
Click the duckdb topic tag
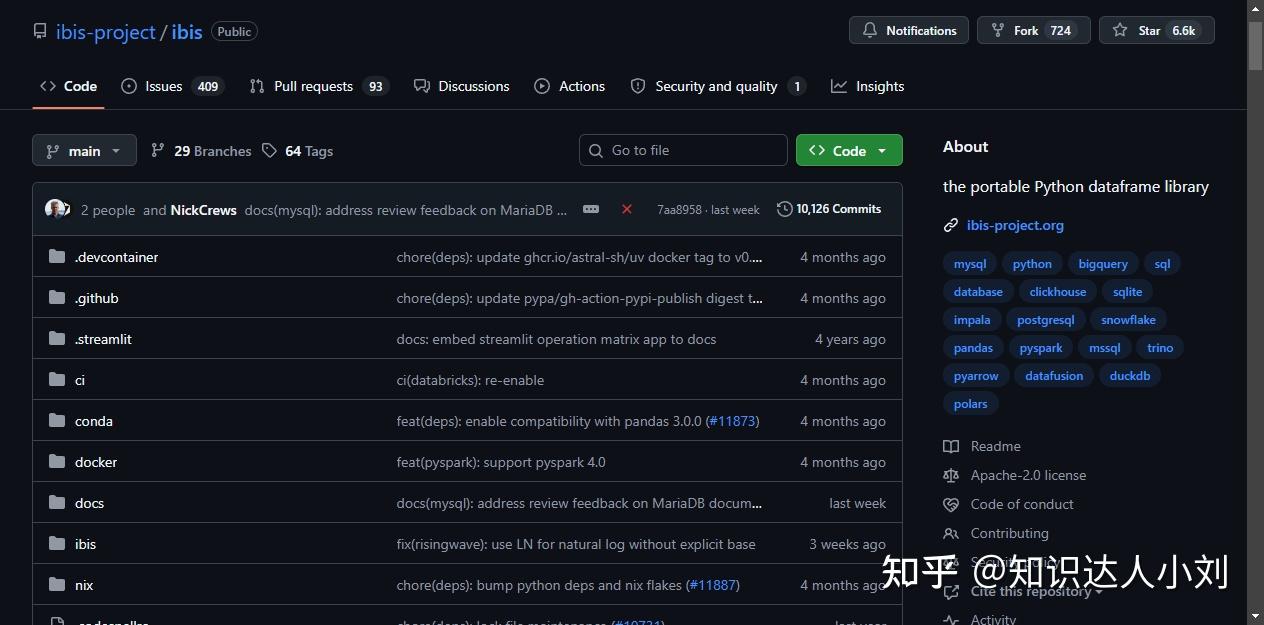(1130, 376)
